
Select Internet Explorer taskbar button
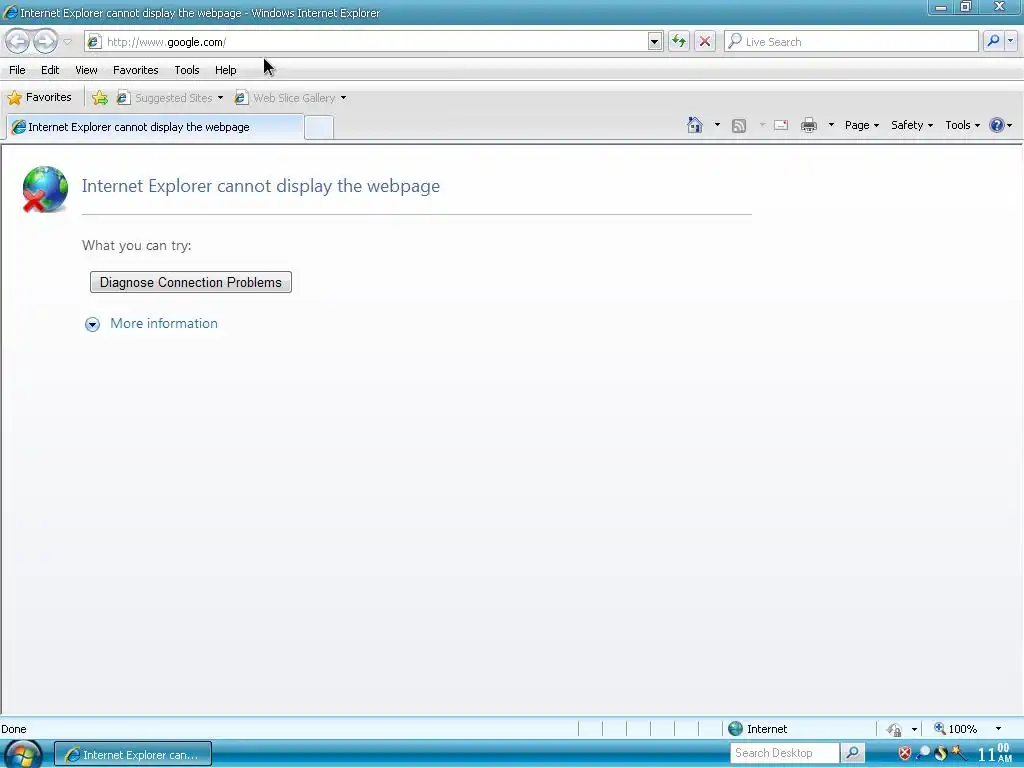(x=133, y=755)
